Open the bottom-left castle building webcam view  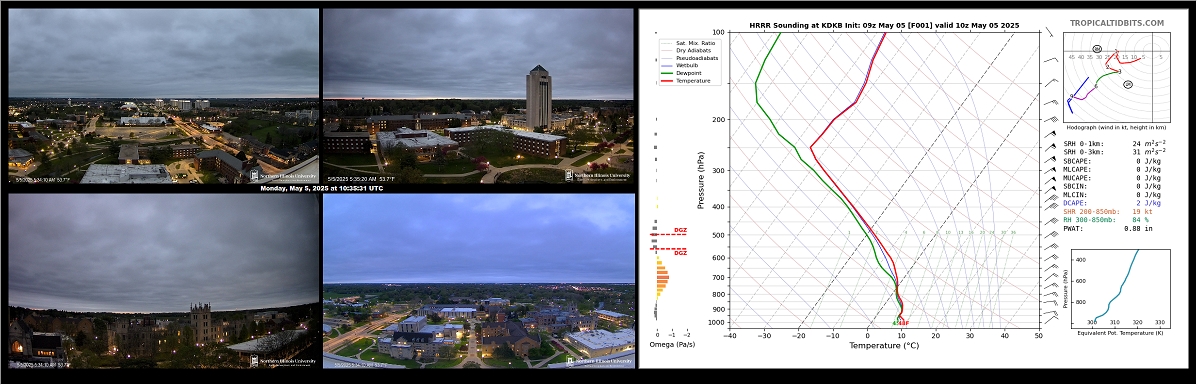(163, 281)
